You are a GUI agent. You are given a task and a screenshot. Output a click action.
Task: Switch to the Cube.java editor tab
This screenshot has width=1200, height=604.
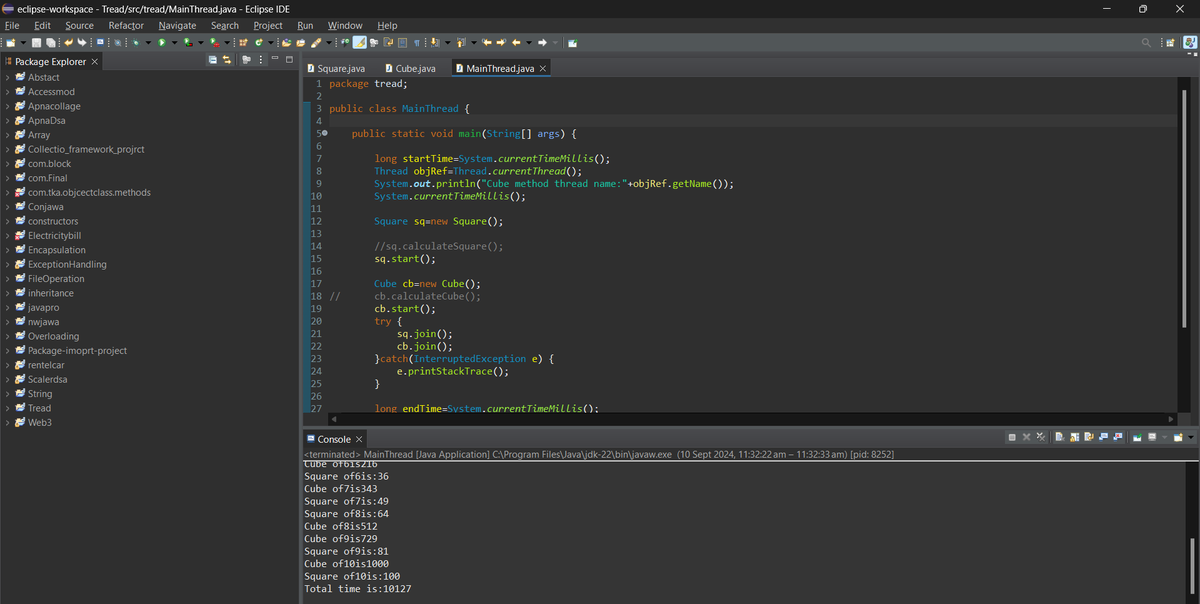point(415,68)
